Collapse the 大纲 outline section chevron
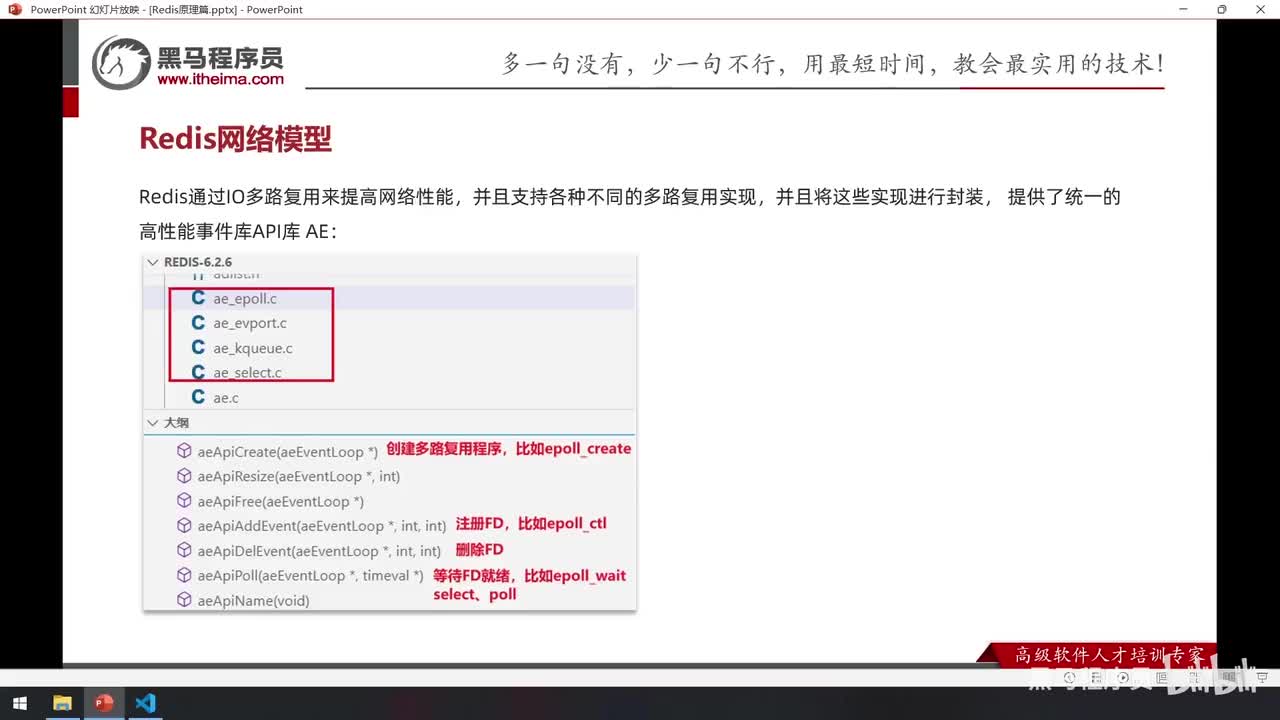 153,423
